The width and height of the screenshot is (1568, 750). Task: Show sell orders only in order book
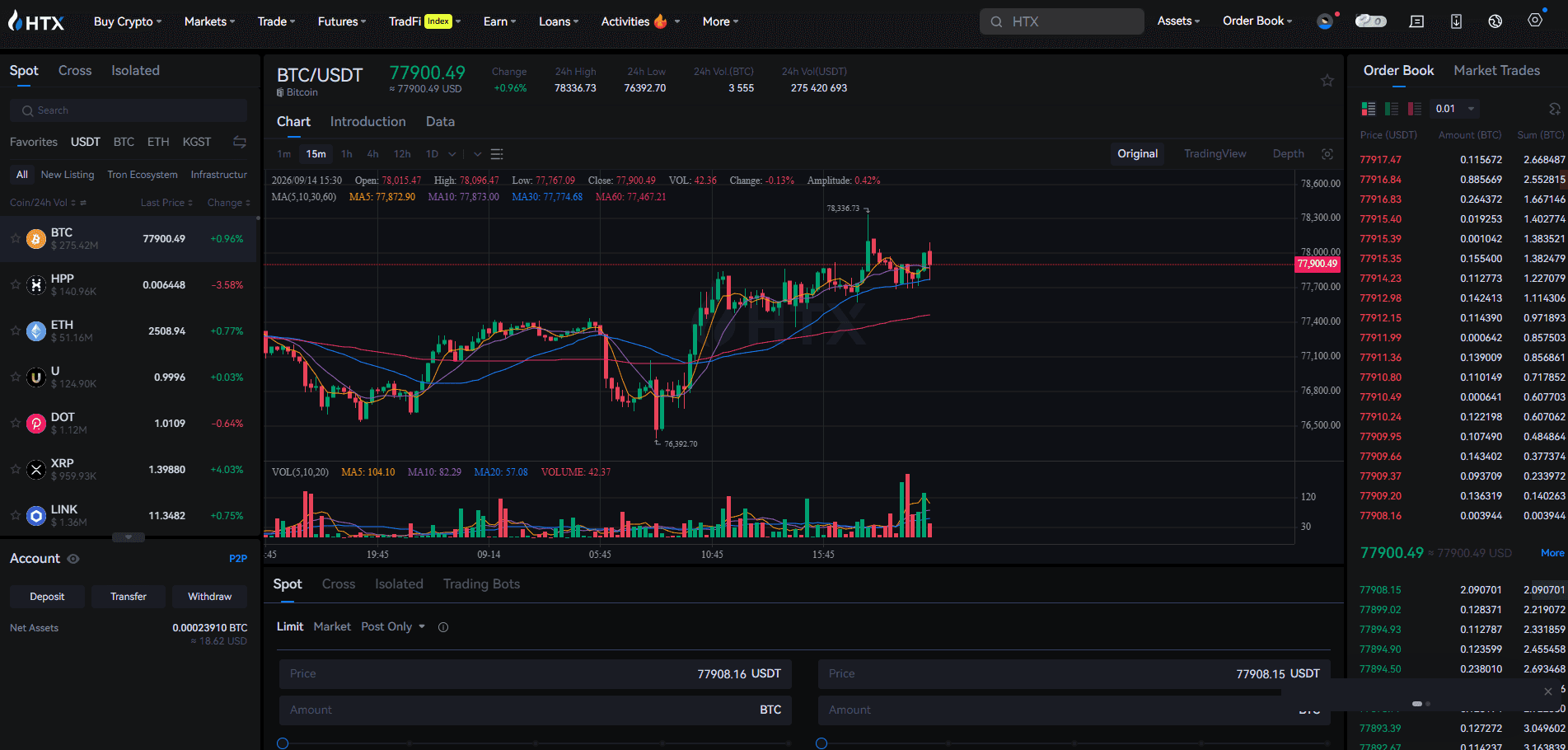point(1415,109)
